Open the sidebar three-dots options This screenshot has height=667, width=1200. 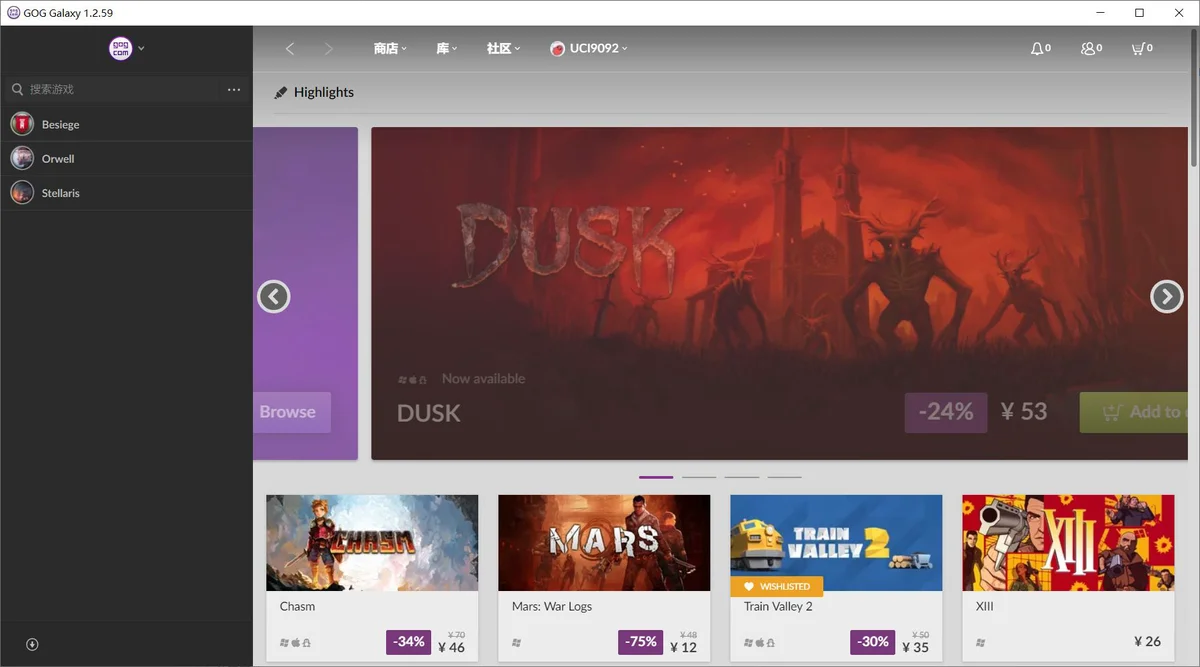point(234,89)
